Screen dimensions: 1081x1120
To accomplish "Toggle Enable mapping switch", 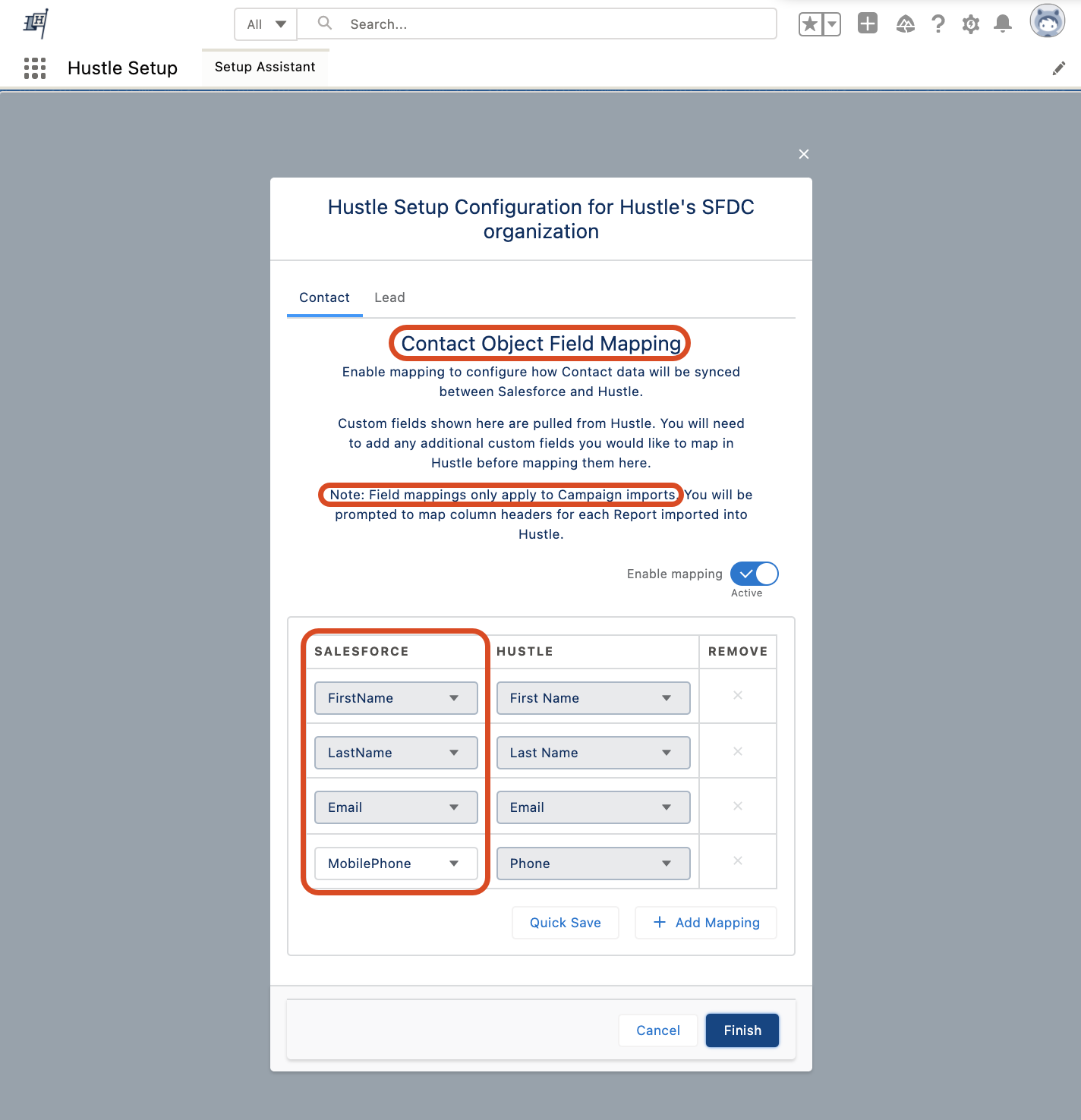I will coord(755,574).
